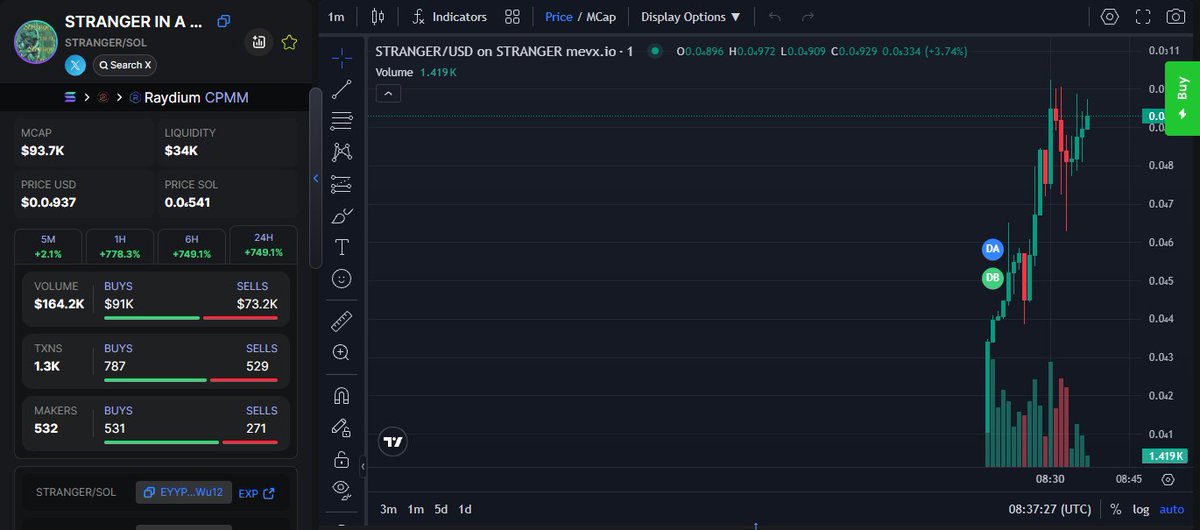Image resolution: width=1200 pixels, height=530 pixels.
Task: Enter fullscreen chart mode
Action: (x=1143, y=17)
